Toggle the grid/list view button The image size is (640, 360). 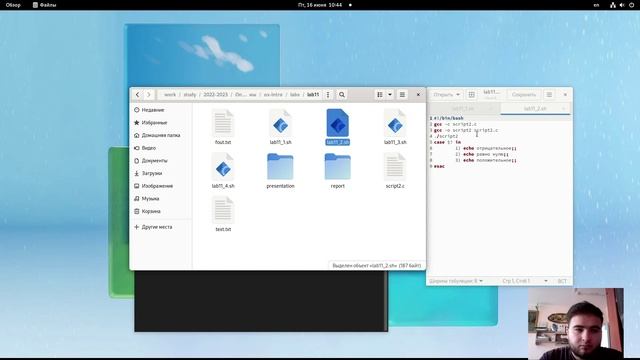point(380,95)
